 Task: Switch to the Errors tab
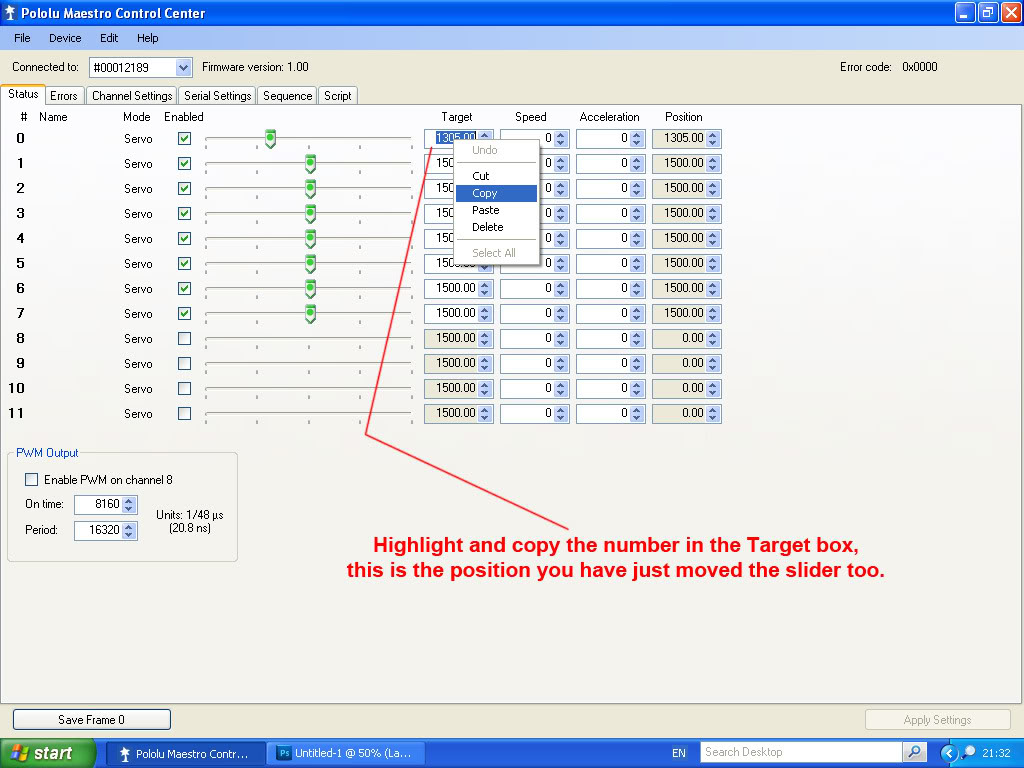pos(63,96)
